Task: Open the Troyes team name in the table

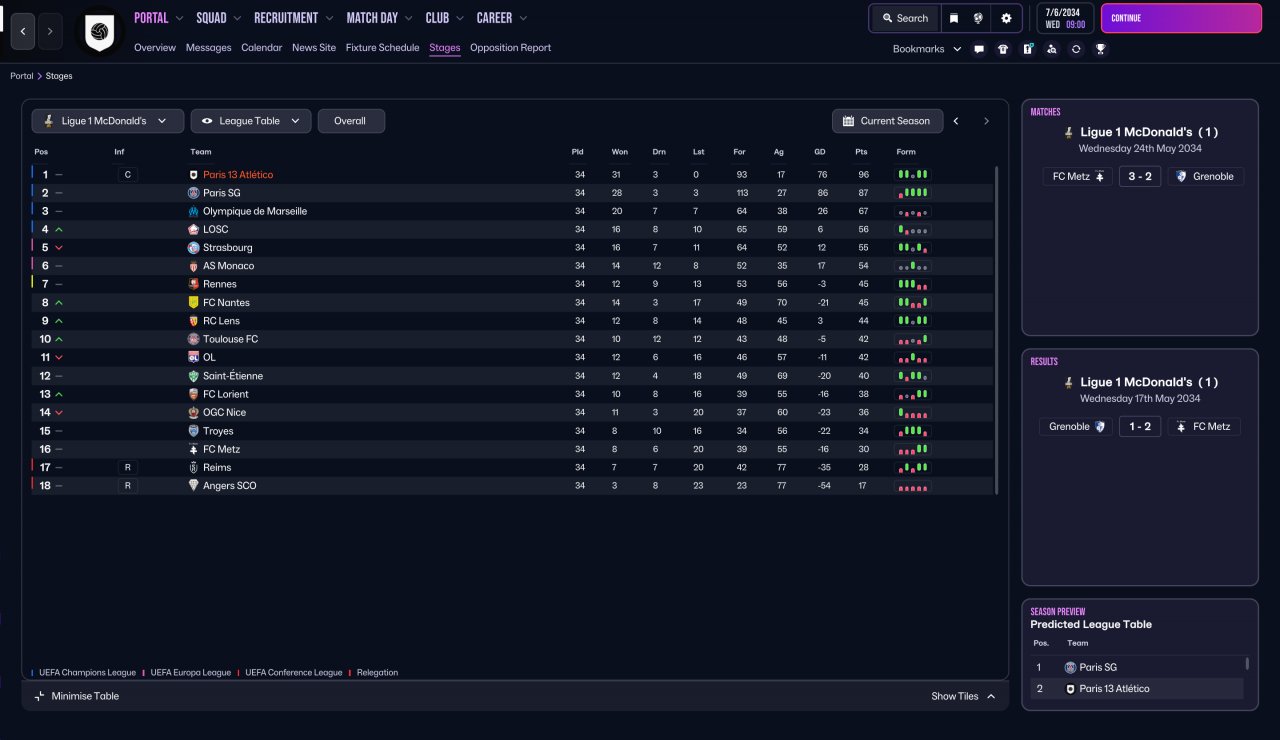Action: 218,431
